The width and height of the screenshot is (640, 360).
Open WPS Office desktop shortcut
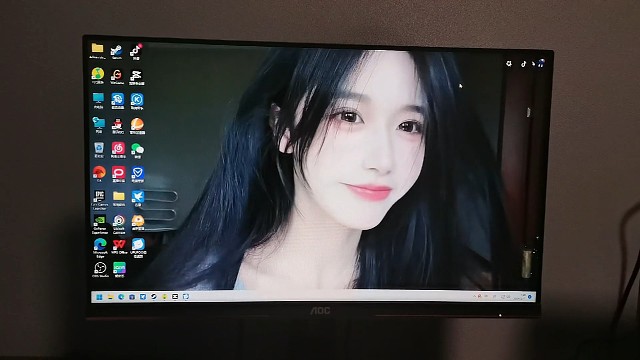pos(119,244)
